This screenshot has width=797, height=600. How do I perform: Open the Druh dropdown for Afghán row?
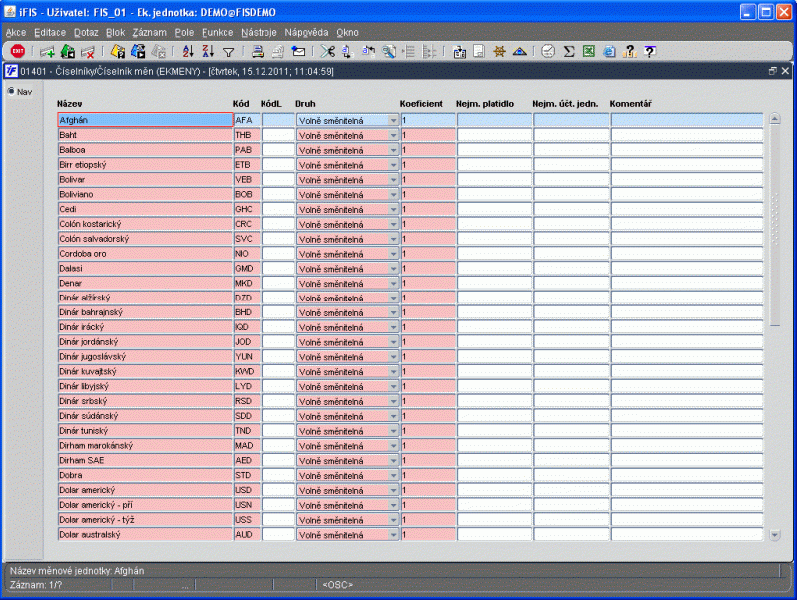point(393,120)
